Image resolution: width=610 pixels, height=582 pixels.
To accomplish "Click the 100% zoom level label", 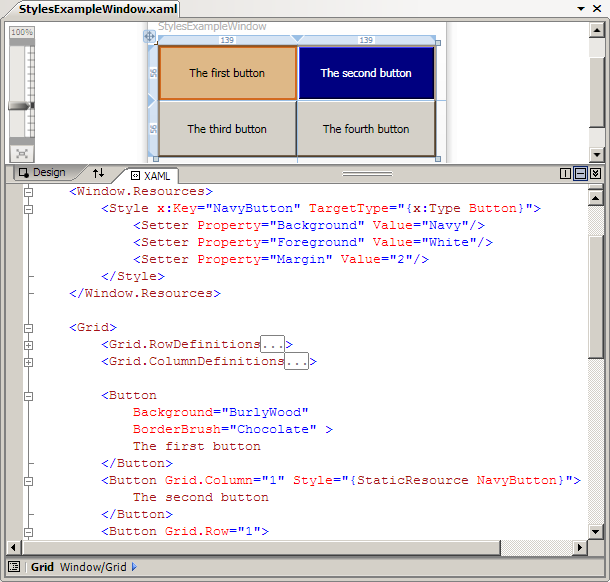I will pyautogui.click(x=22, y=32).
